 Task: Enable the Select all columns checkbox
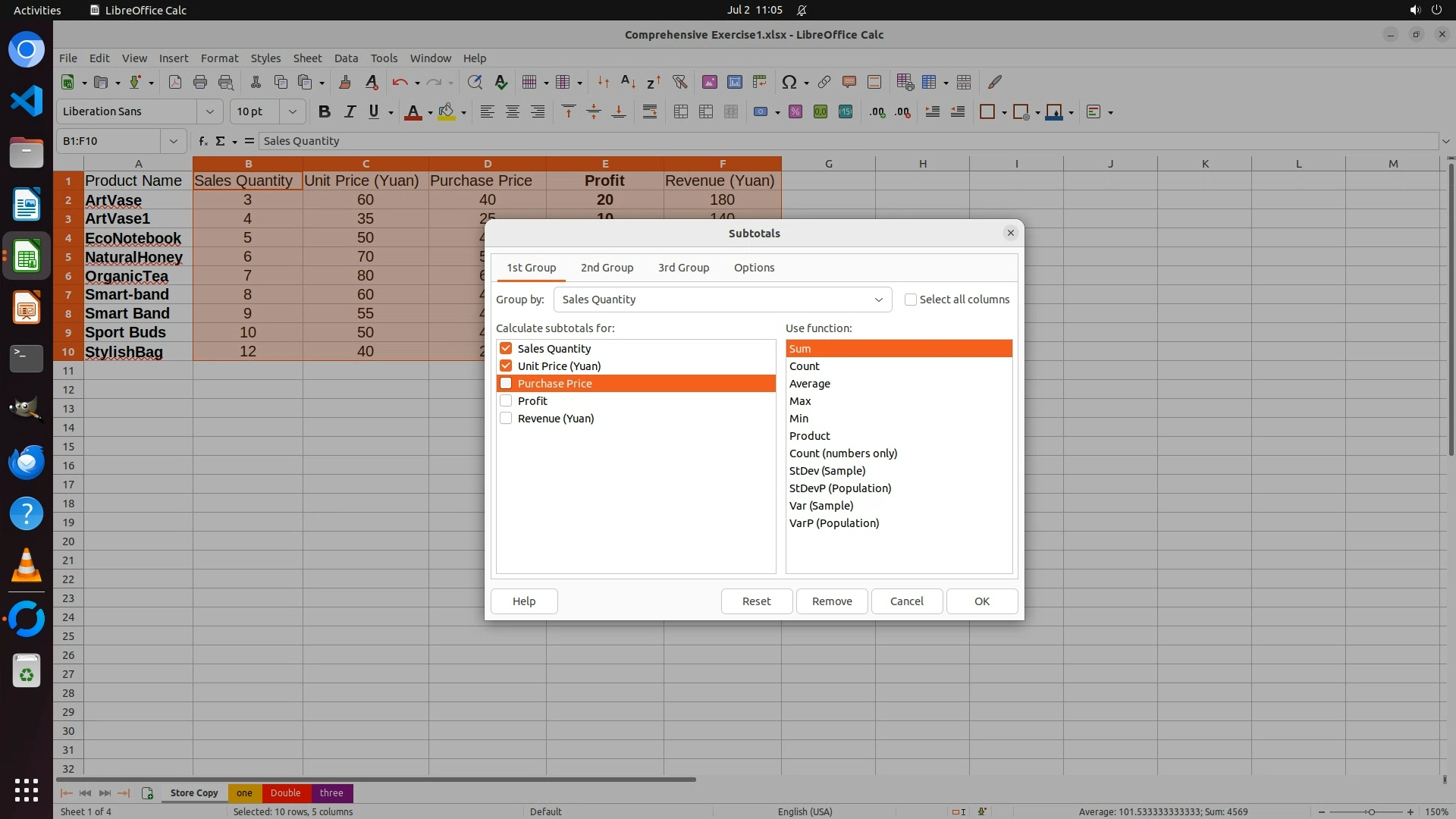click(911, 300)
